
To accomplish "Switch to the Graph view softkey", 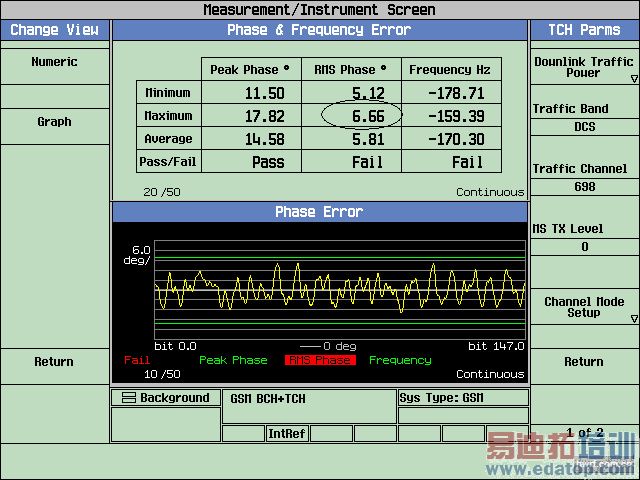I will coord(54,122).
